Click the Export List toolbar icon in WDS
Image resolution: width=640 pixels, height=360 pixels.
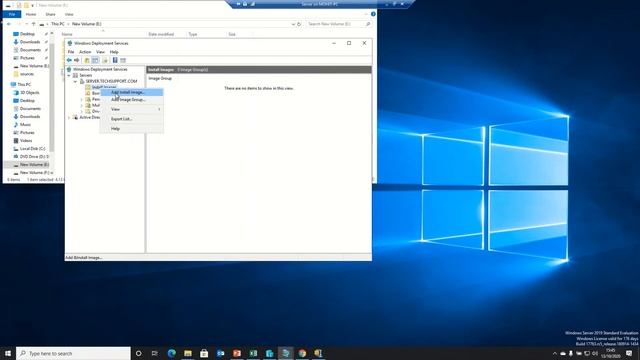(105, 60)
